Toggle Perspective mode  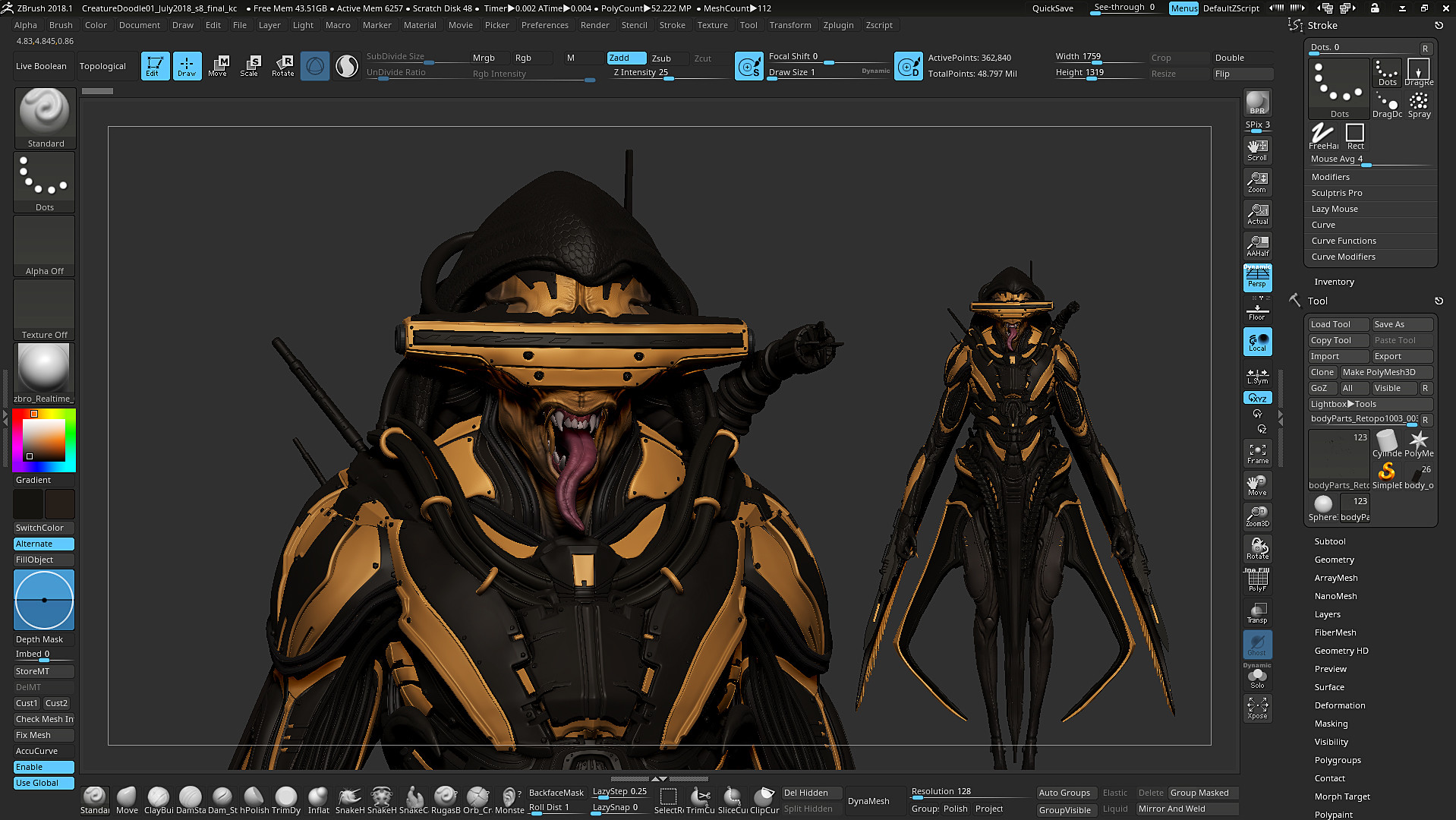point(1257,277)
